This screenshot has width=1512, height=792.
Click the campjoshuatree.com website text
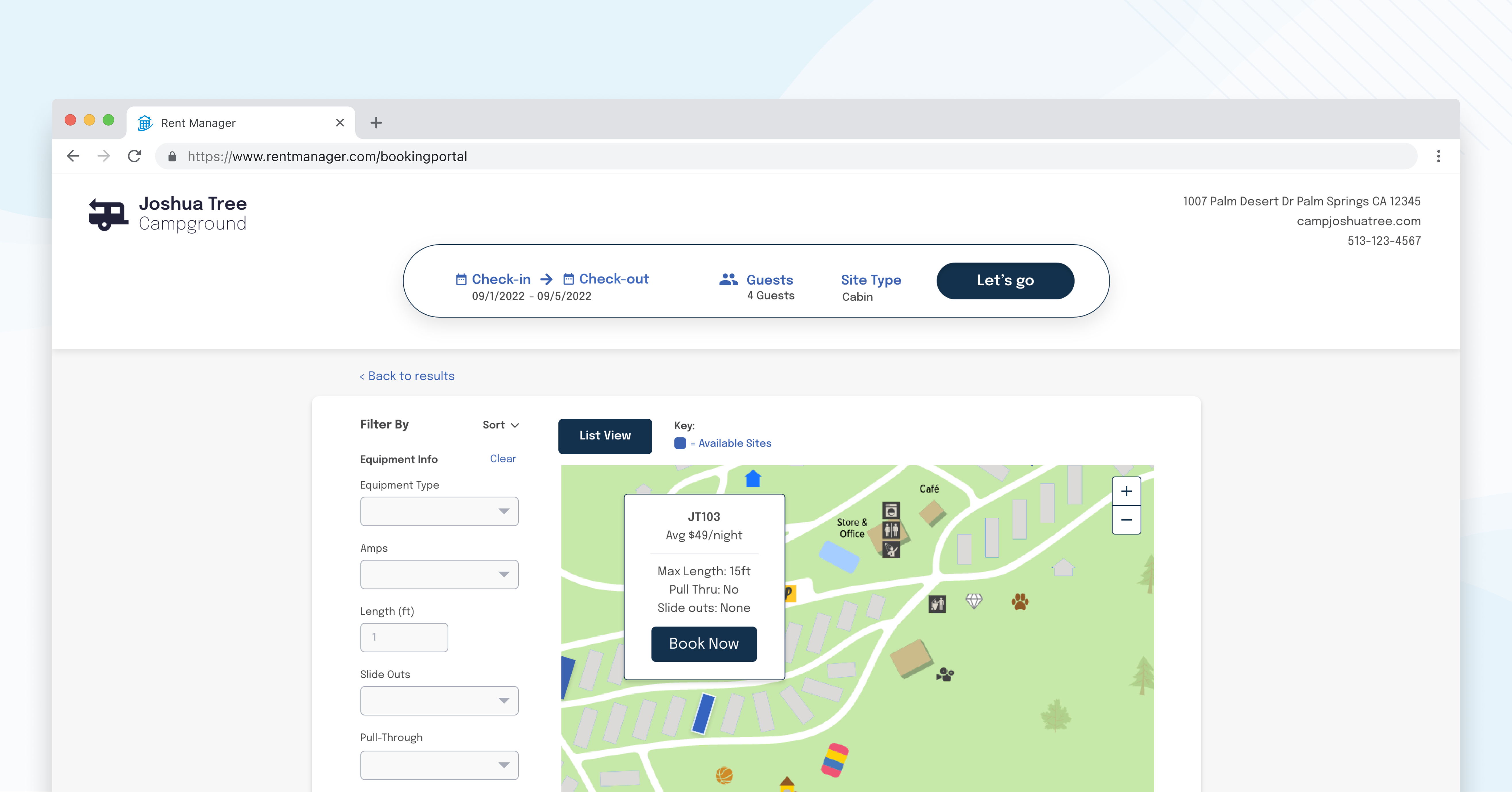[1358, 221]
